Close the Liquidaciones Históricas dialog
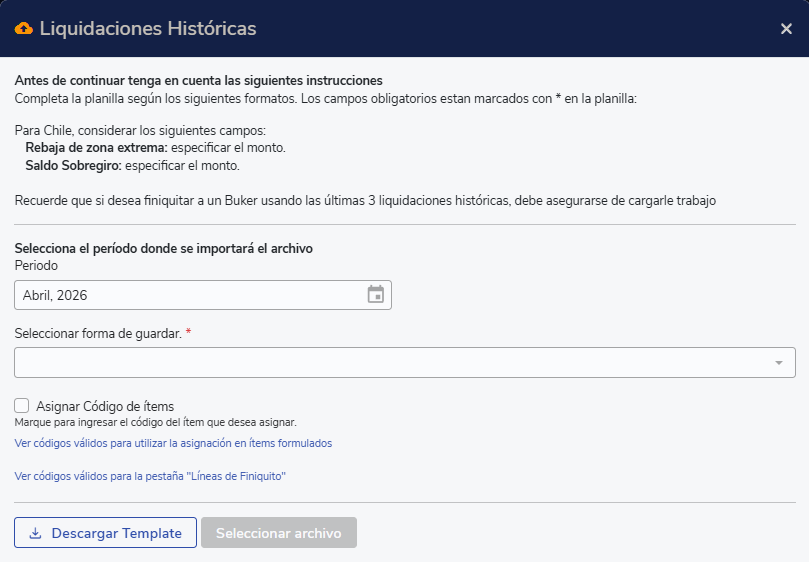Image resolution: width=809 pixels, height=562 pixels. 786,29
